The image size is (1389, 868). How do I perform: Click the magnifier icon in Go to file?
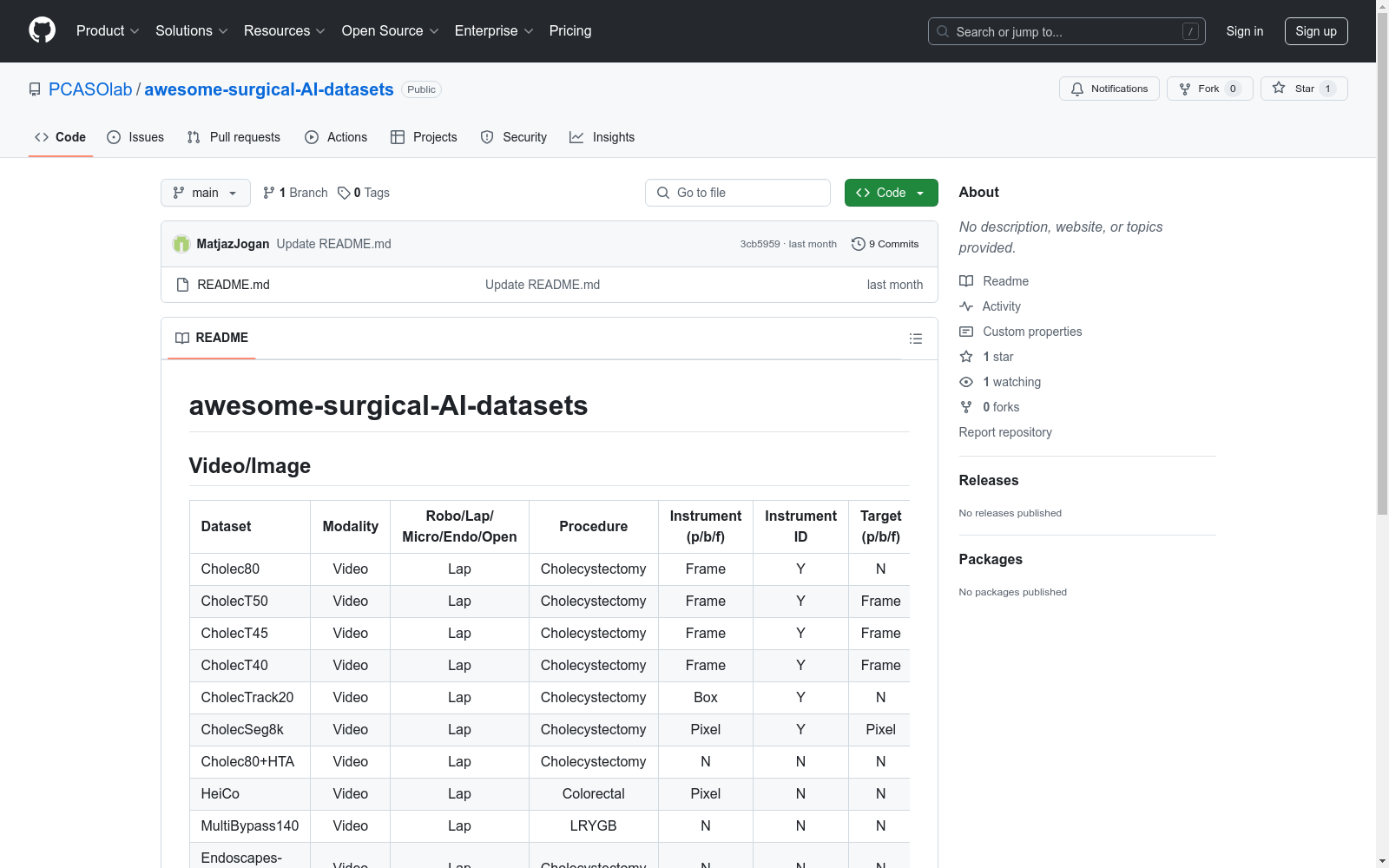click(x=663, y=193)
